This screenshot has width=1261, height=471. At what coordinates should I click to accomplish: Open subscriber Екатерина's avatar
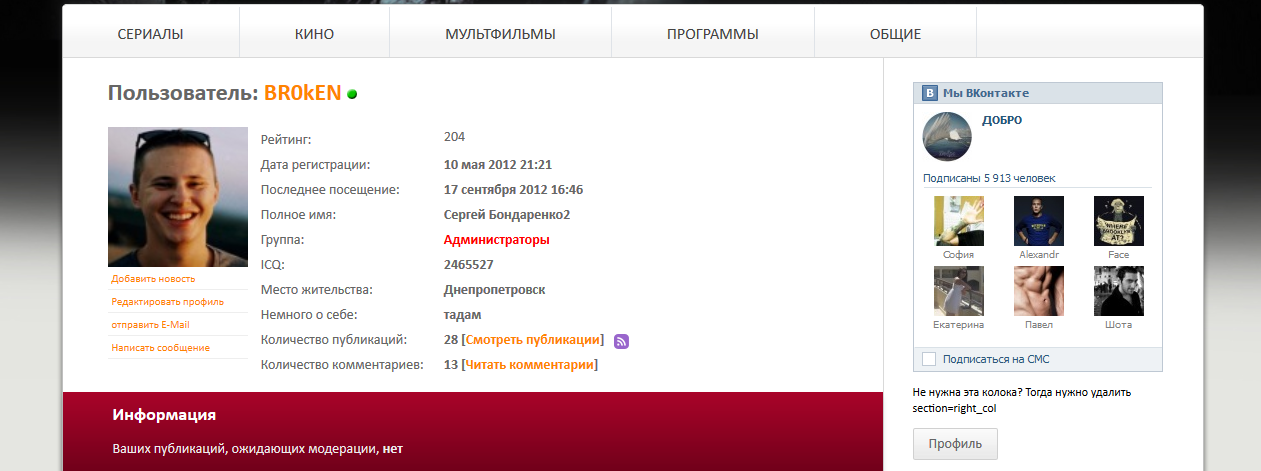[x=959, y=291]
